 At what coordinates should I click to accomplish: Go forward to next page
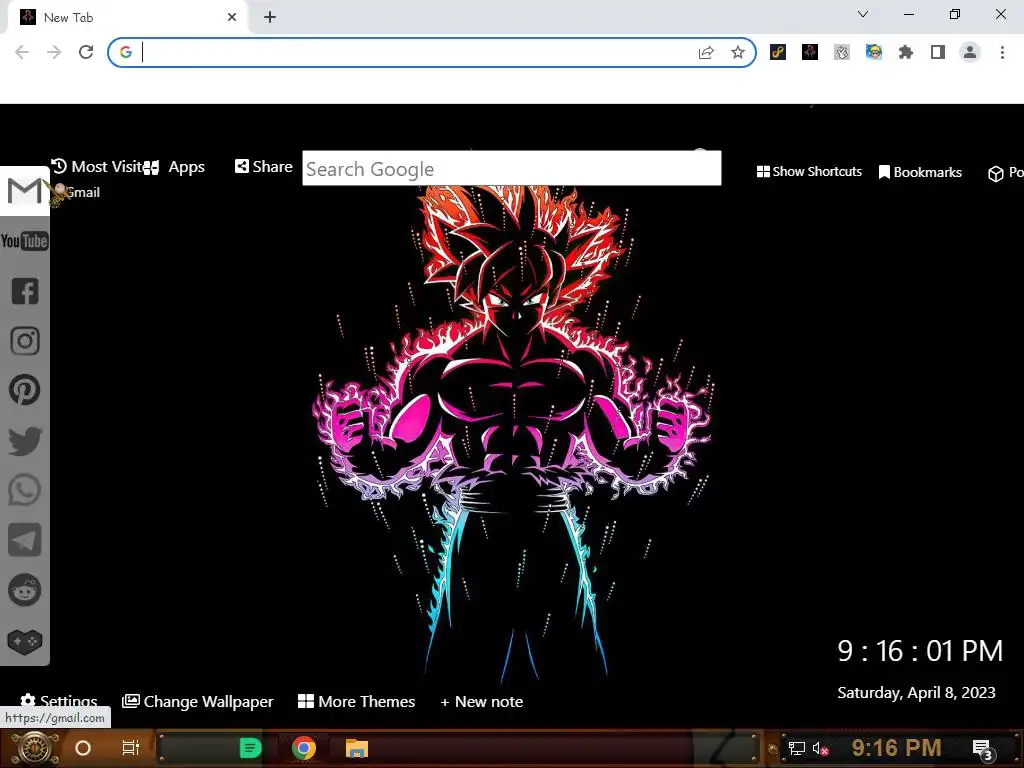pos(54,52)
